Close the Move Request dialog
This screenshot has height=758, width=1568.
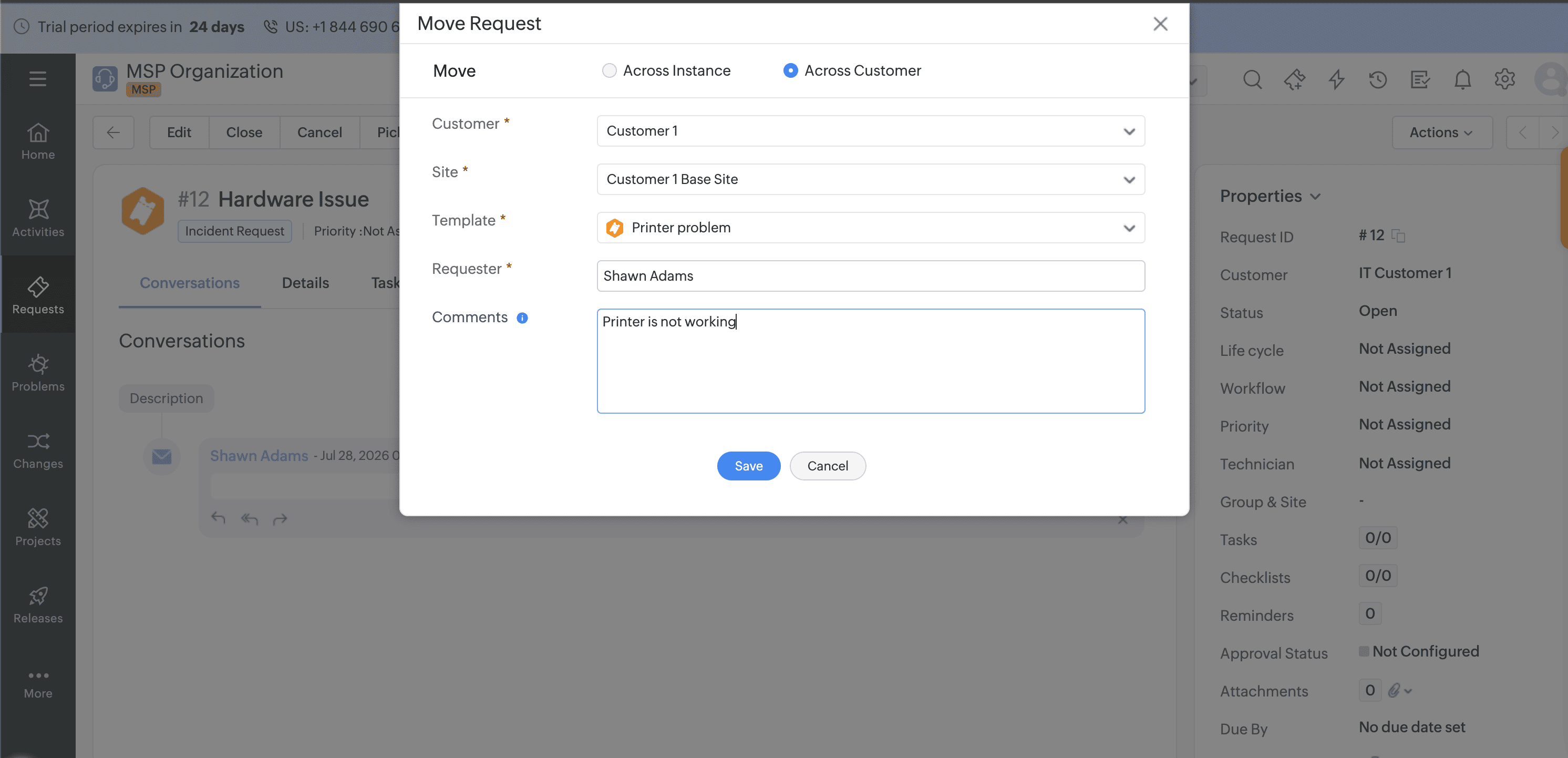(1160, 24)
